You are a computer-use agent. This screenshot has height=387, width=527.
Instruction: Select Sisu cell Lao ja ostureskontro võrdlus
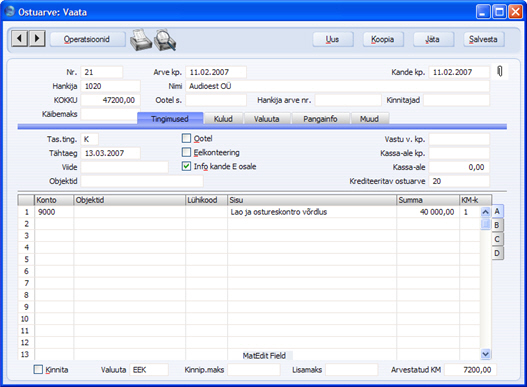[x=312, y=212]
